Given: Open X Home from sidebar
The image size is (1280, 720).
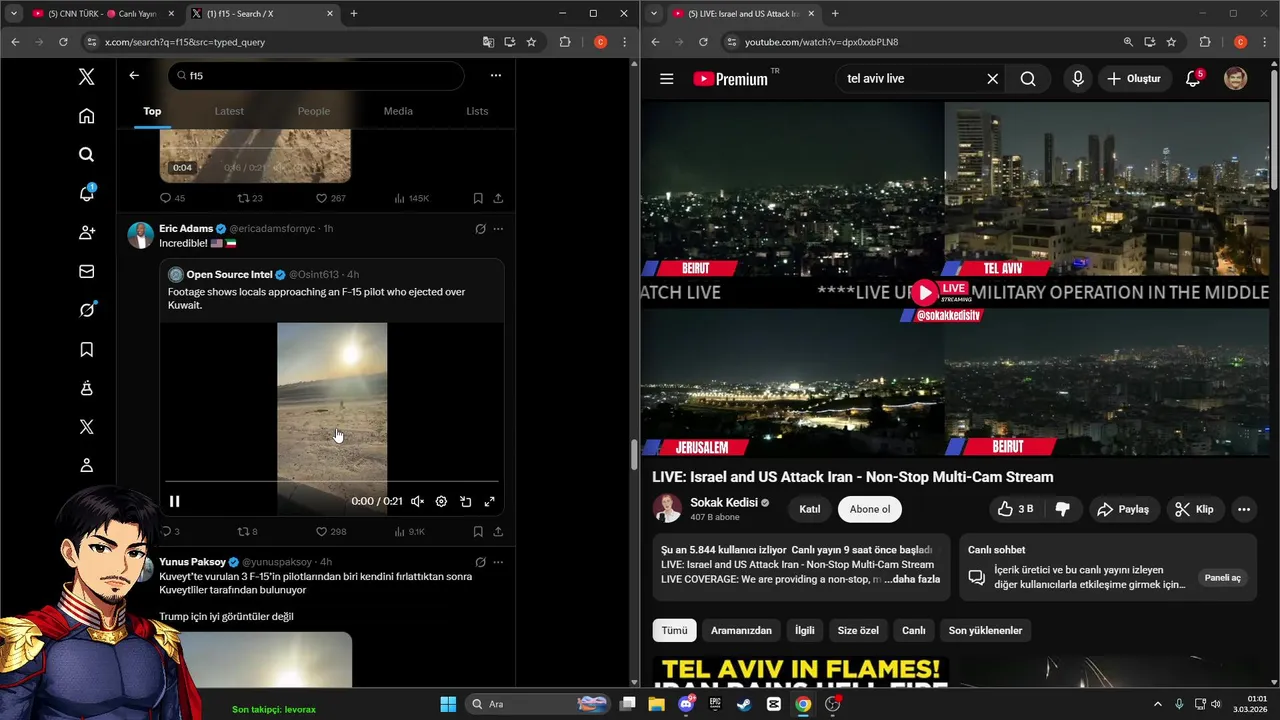Looking at the screenshot, I should 87,116.
